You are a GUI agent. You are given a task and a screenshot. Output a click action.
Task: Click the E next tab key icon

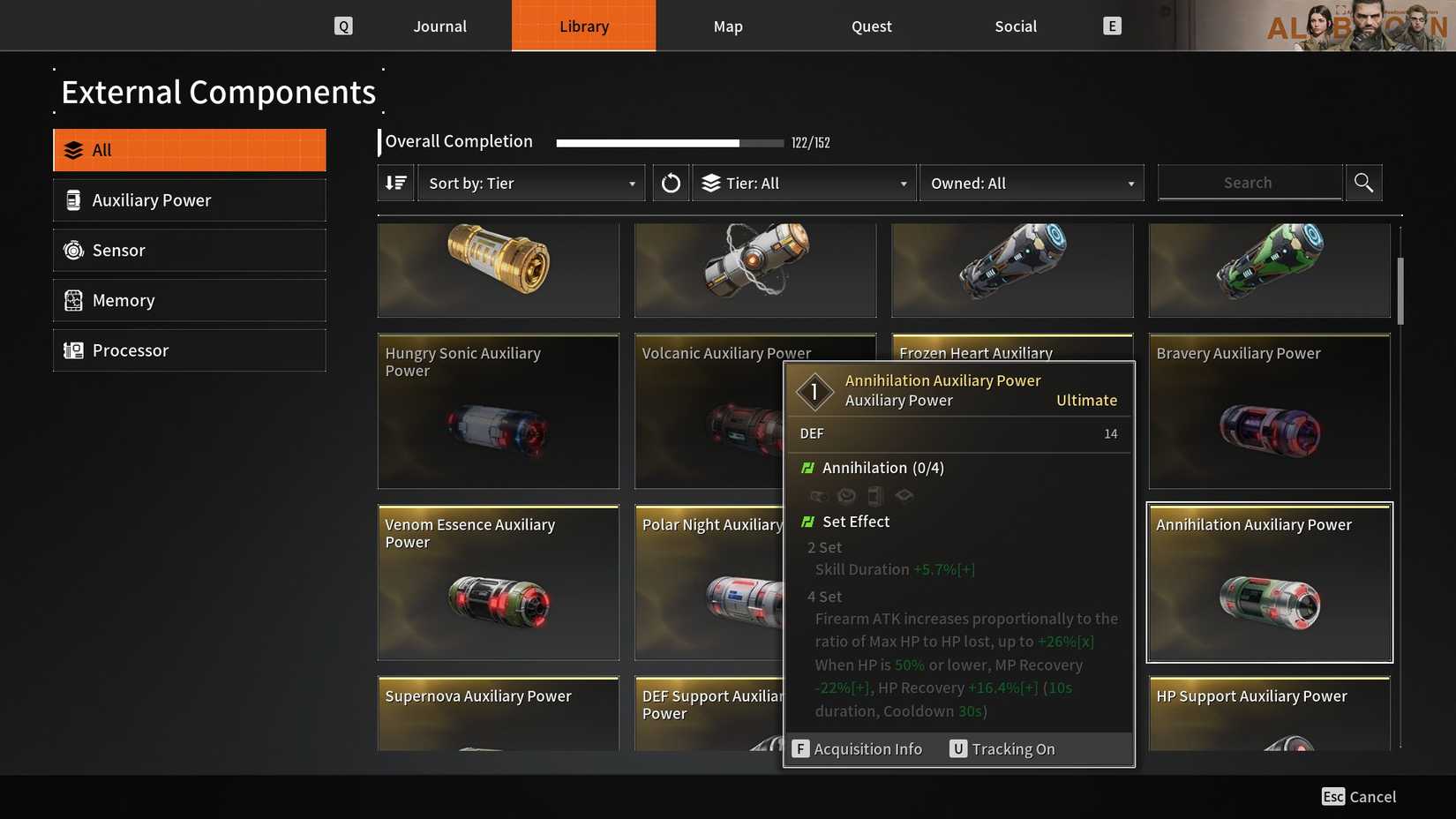tap(1112, 26)
